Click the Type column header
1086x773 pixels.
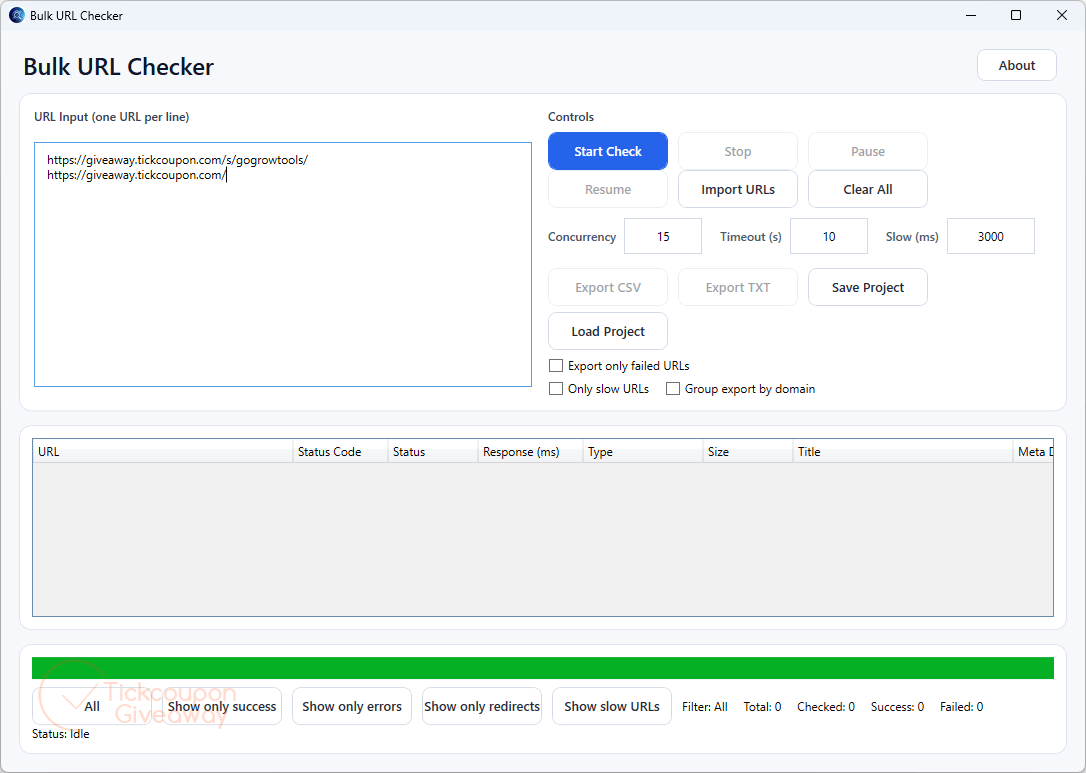point(643,452)
